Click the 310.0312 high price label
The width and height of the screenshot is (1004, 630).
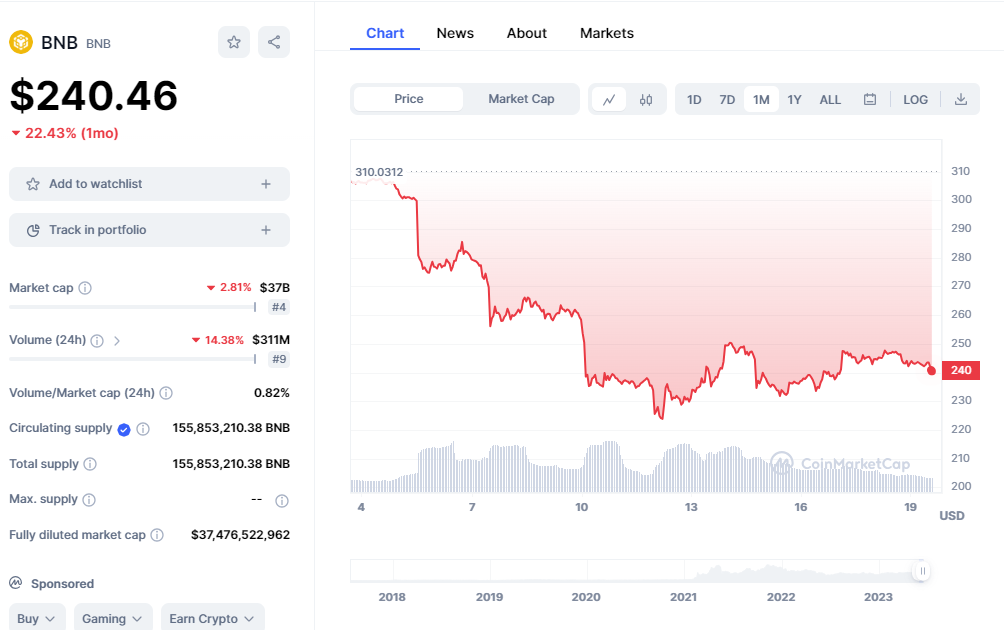pyautogui.click(x=379, y=172)
